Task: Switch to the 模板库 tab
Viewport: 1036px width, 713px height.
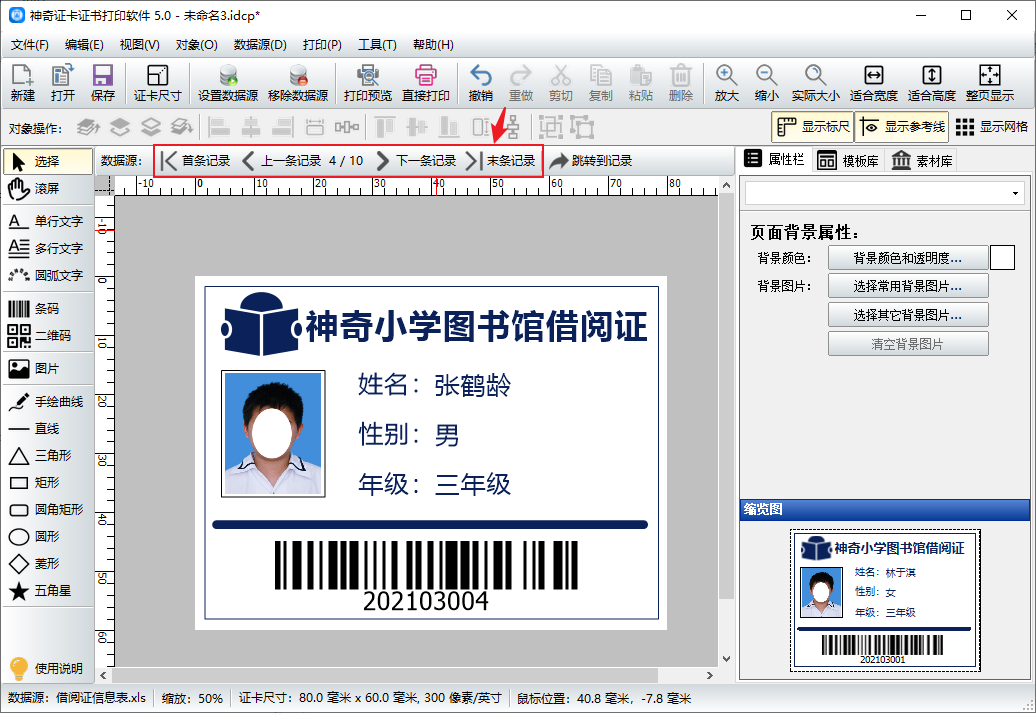Action: 848,161
